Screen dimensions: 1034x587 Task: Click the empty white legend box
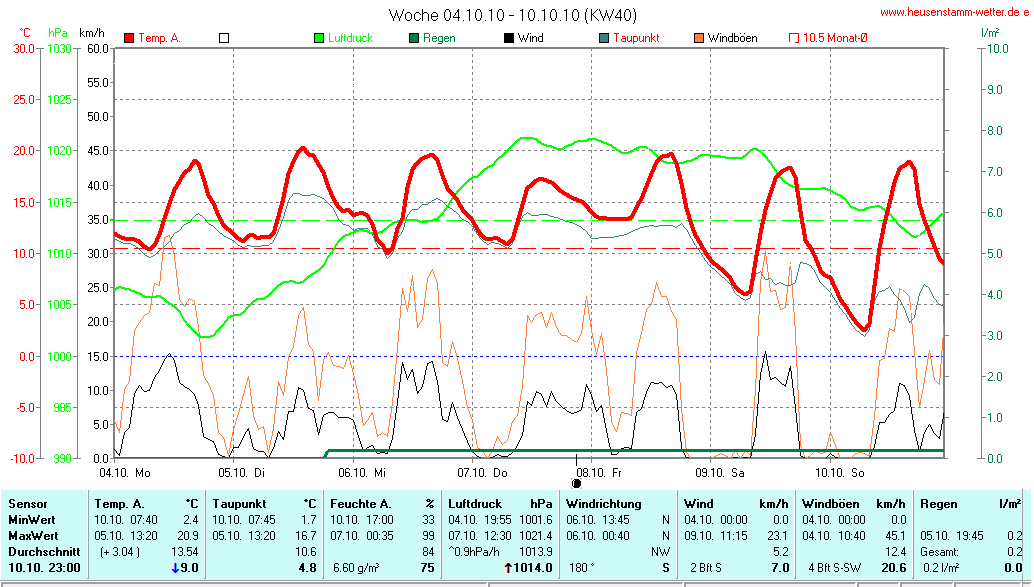coord(224,38)
